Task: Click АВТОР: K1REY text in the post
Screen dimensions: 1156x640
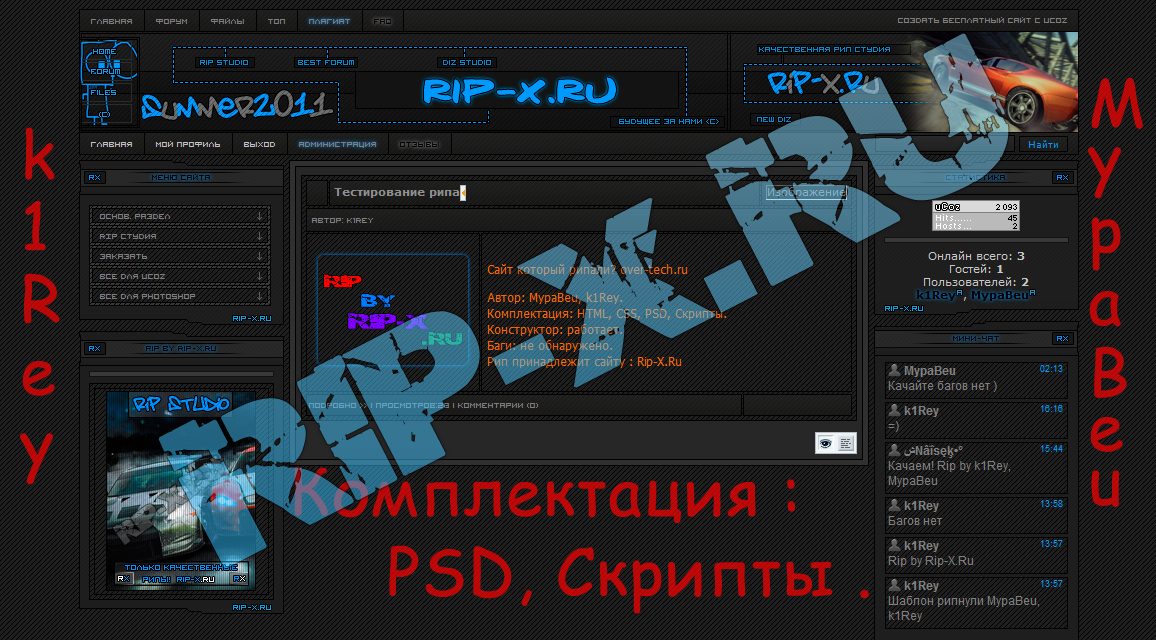Action: click(342, 220)
